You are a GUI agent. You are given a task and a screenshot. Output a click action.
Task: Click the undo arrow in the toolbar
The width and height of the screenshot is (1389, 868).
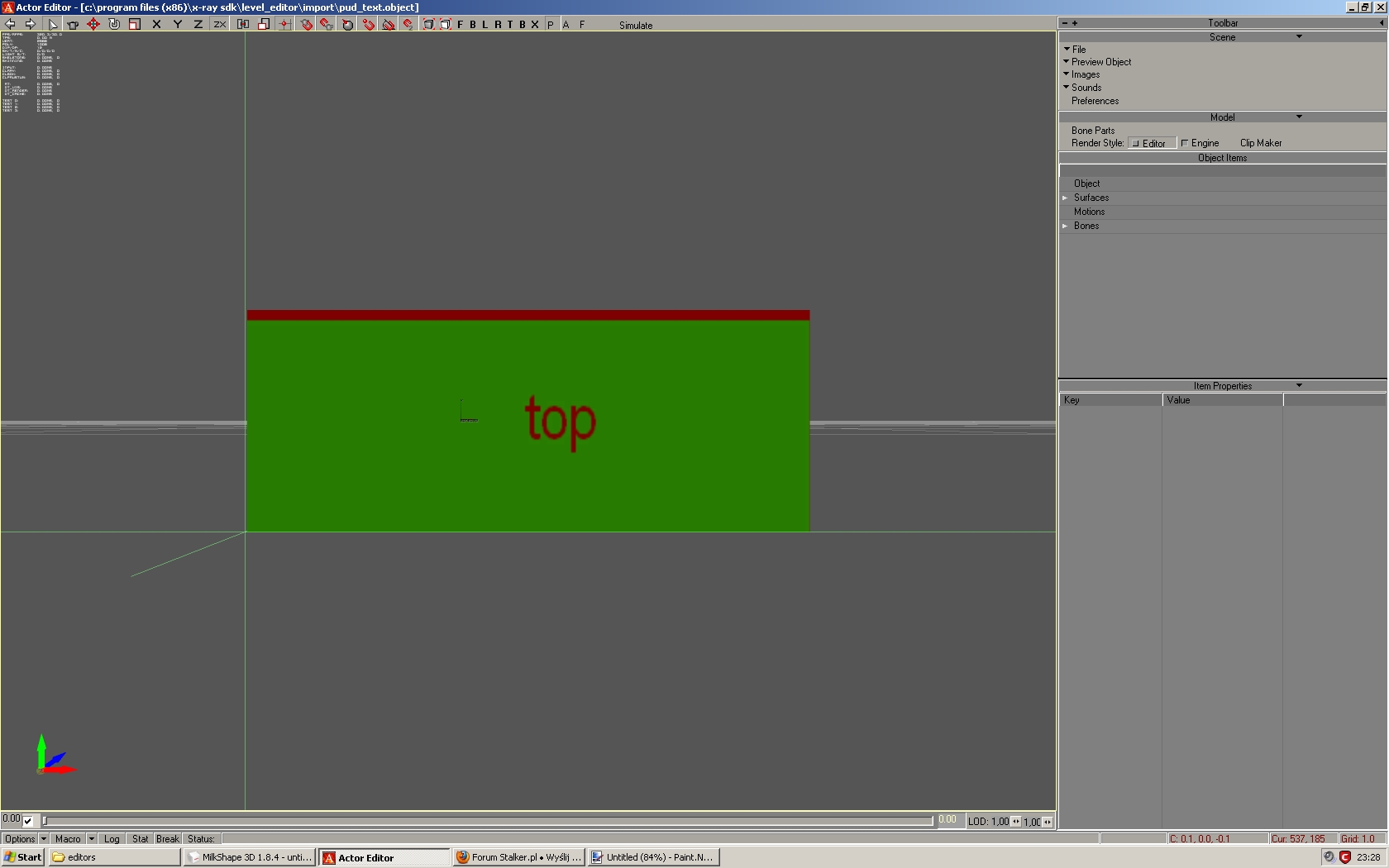tap(11, 25)
